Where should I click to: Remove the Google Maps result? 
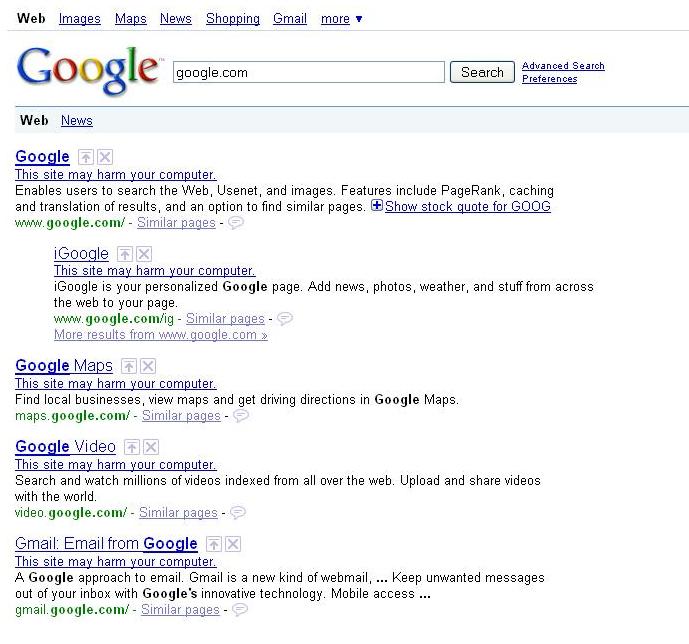point(148,366)
